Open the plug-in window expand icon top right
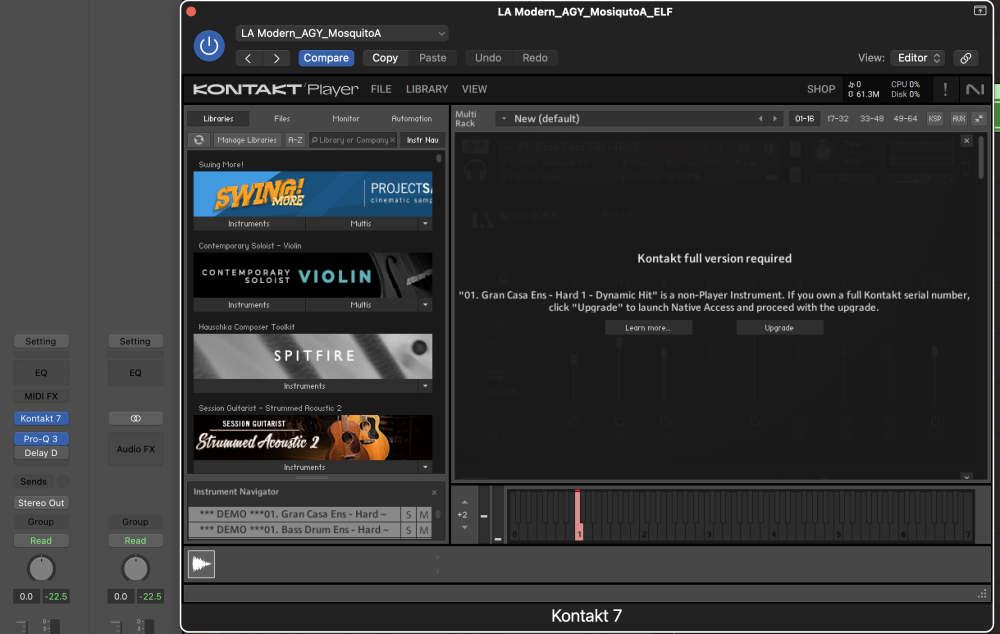The width and height of the screenshot is (1000, 634). tap(980, 11)
